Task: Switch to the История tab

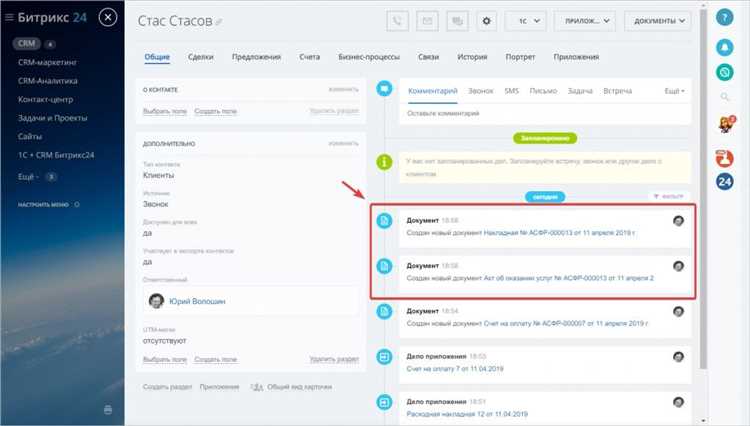Action: 472,57
